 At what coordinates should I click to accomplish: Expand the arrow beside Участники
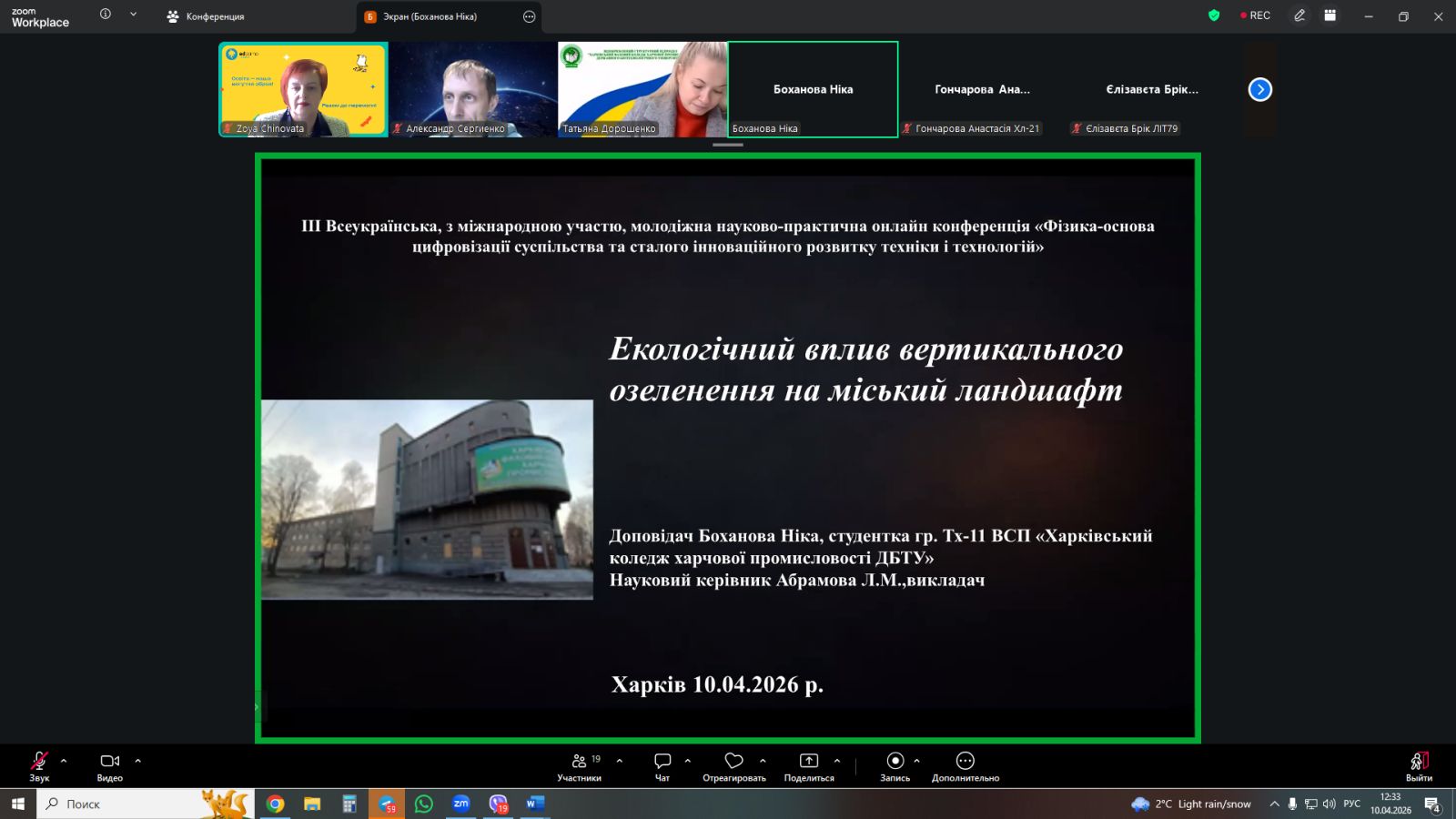[x=620, y=761]
